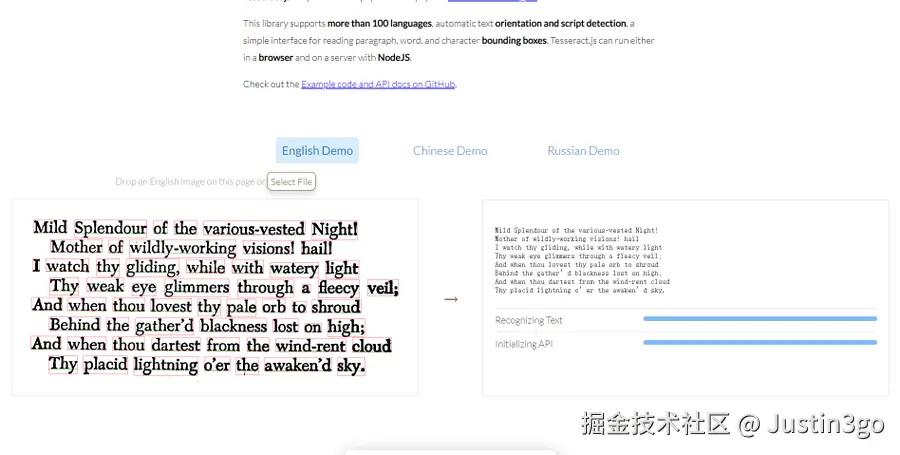Click boxed word 'various-vested' in poem image
900x455 pixels.
[254, 229]
